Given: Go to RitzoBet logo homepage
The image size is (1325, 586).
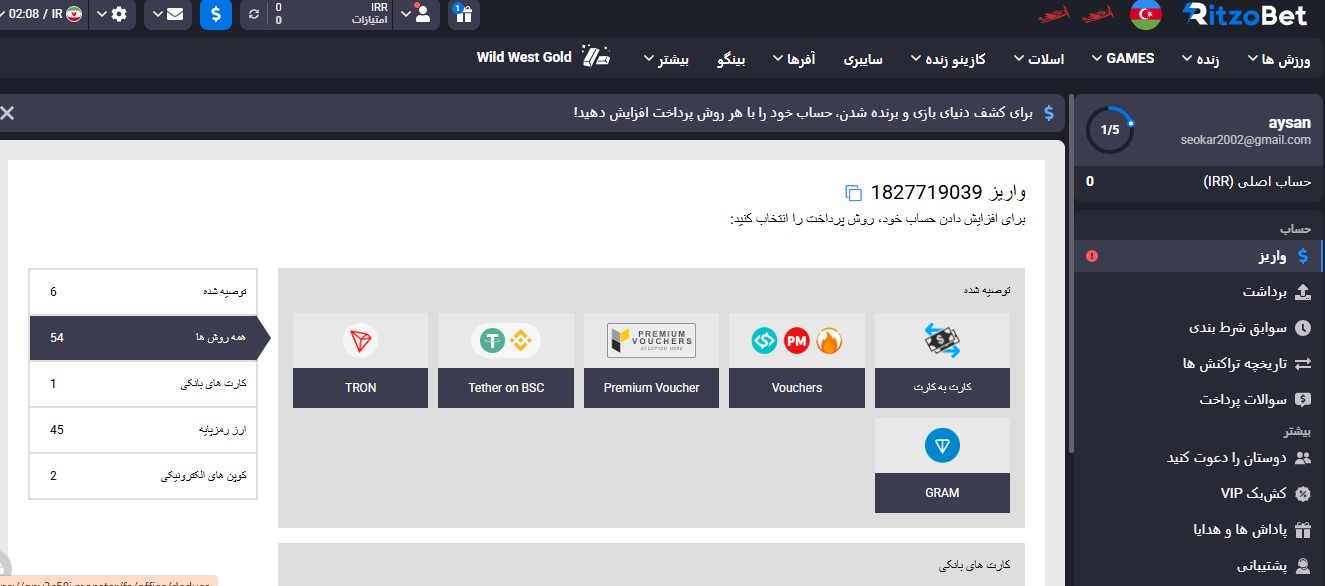Looking at the screenshot, I should pos(1246,14).
